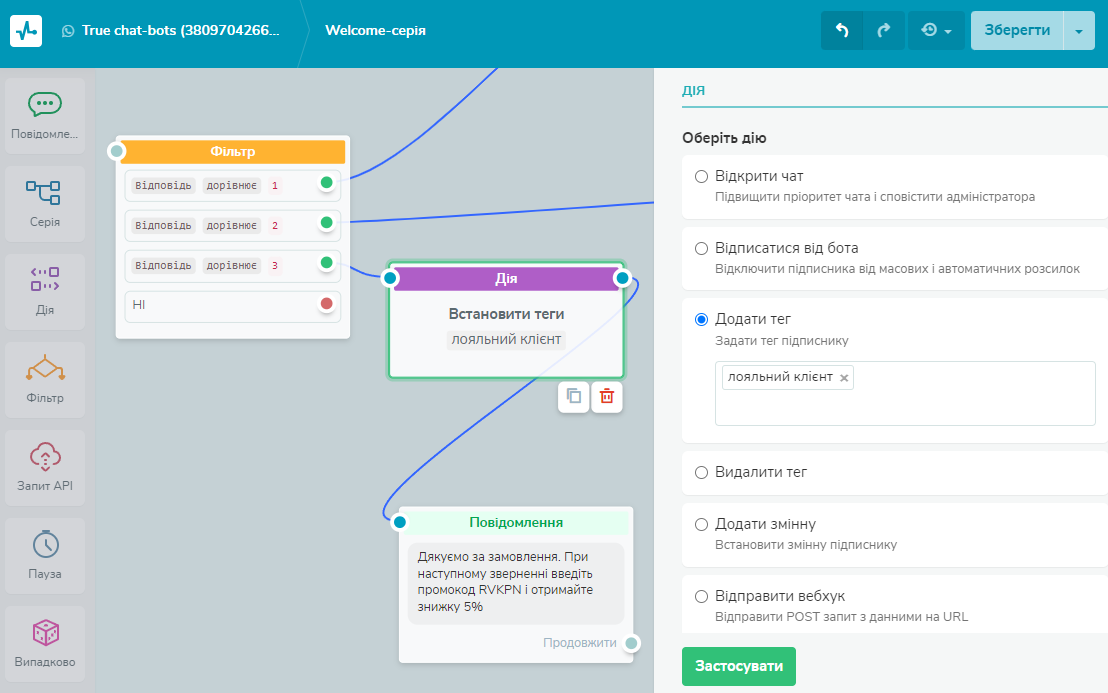Add a Дія block from sidebar
The height and width of the screenshot is (693, 1108).
click(45, 292)
